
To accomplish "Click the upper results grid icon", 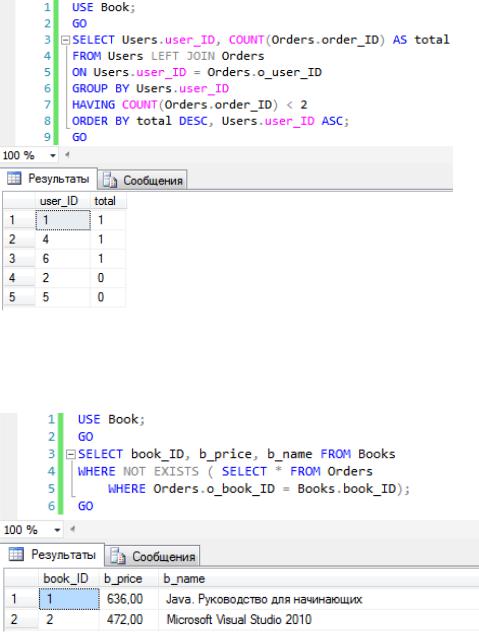I will 14,179.
